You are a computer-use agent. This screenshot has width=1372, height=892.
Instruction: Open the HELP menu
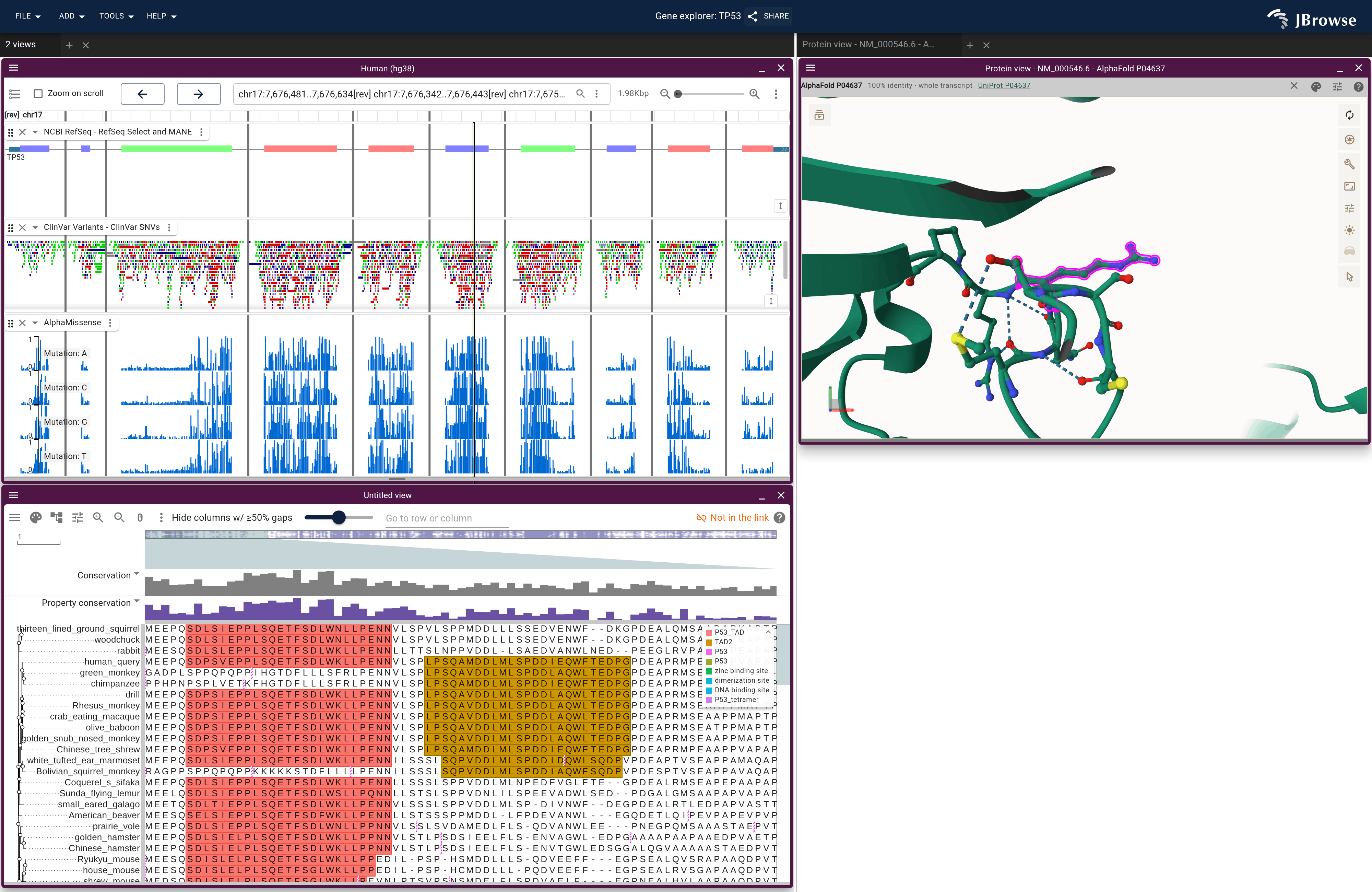[x=161, y=16]
